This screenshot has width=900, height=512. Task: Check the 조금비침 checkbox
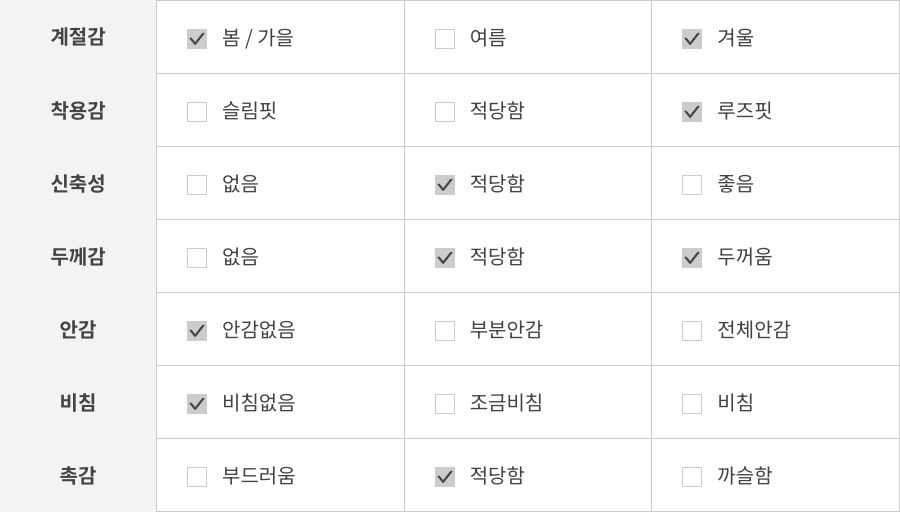click(x=445, y=404)
